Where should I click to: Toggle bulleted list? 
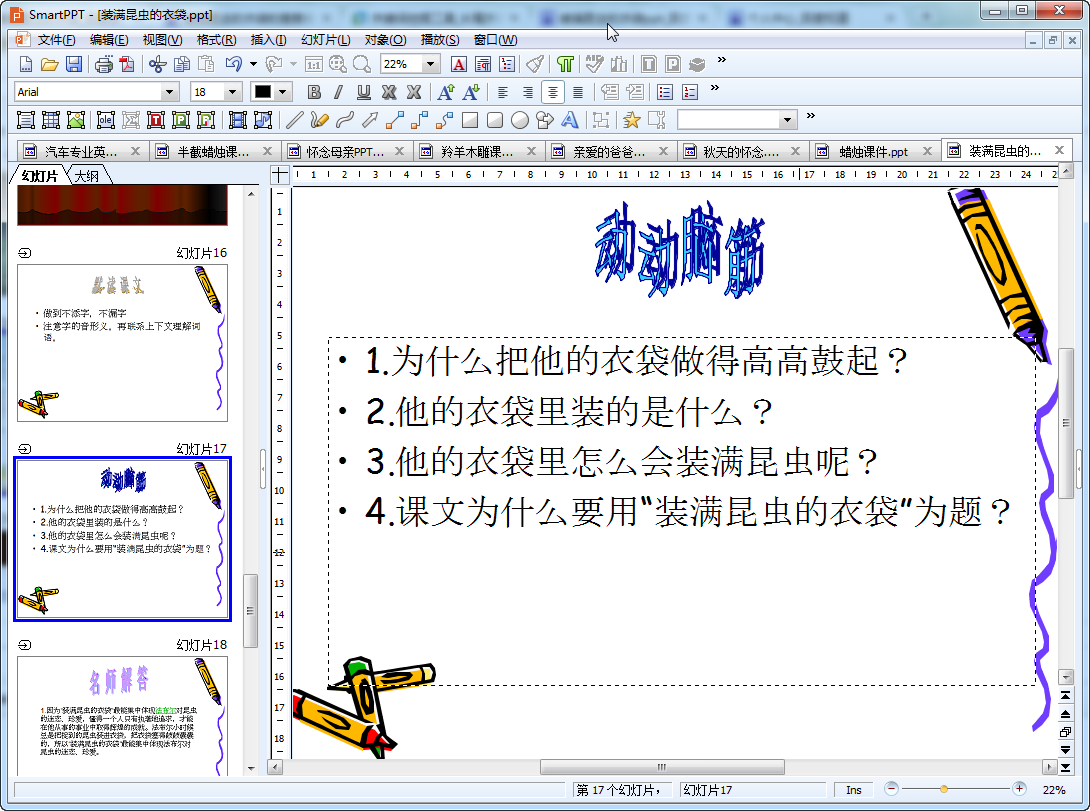click(x=665, y=92)
